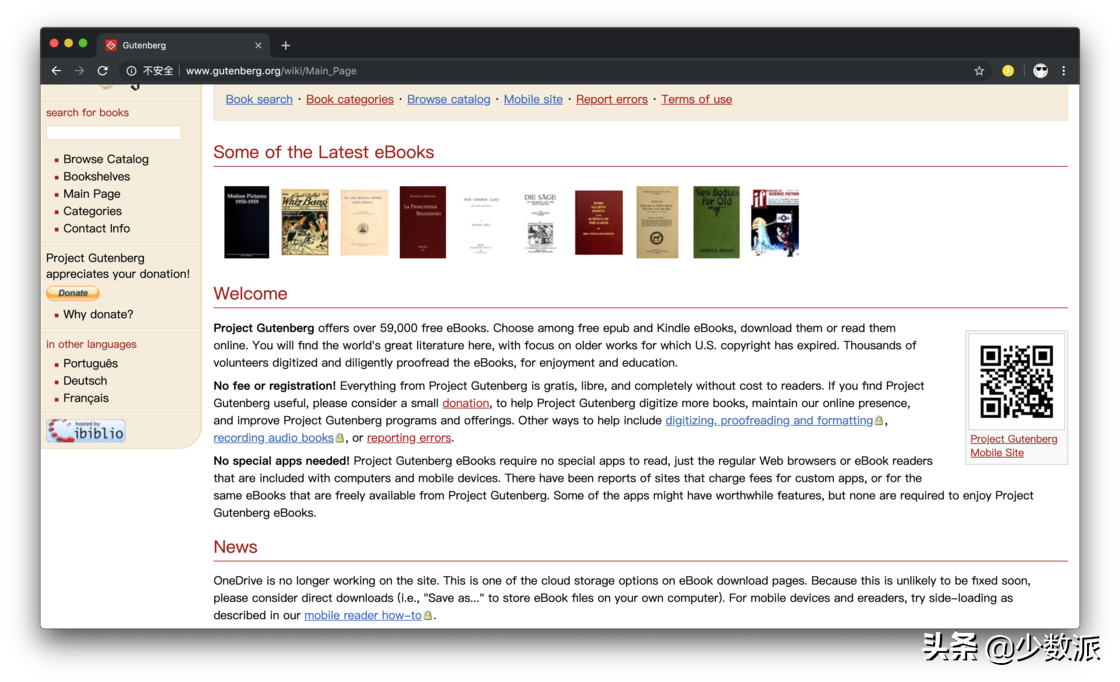Open Browse catalog link at top
This screenshot has width=1120, height=682.
449,99
